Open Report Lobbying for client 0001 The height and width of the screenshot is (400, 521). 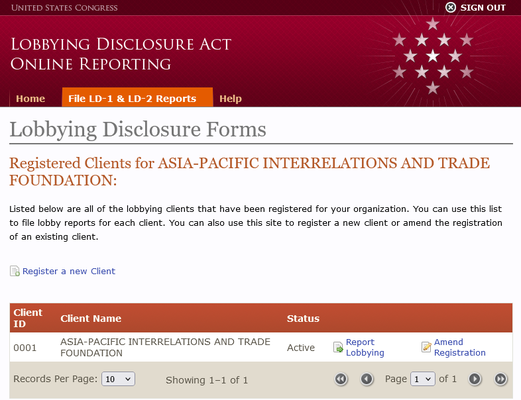tap(365, 347)
